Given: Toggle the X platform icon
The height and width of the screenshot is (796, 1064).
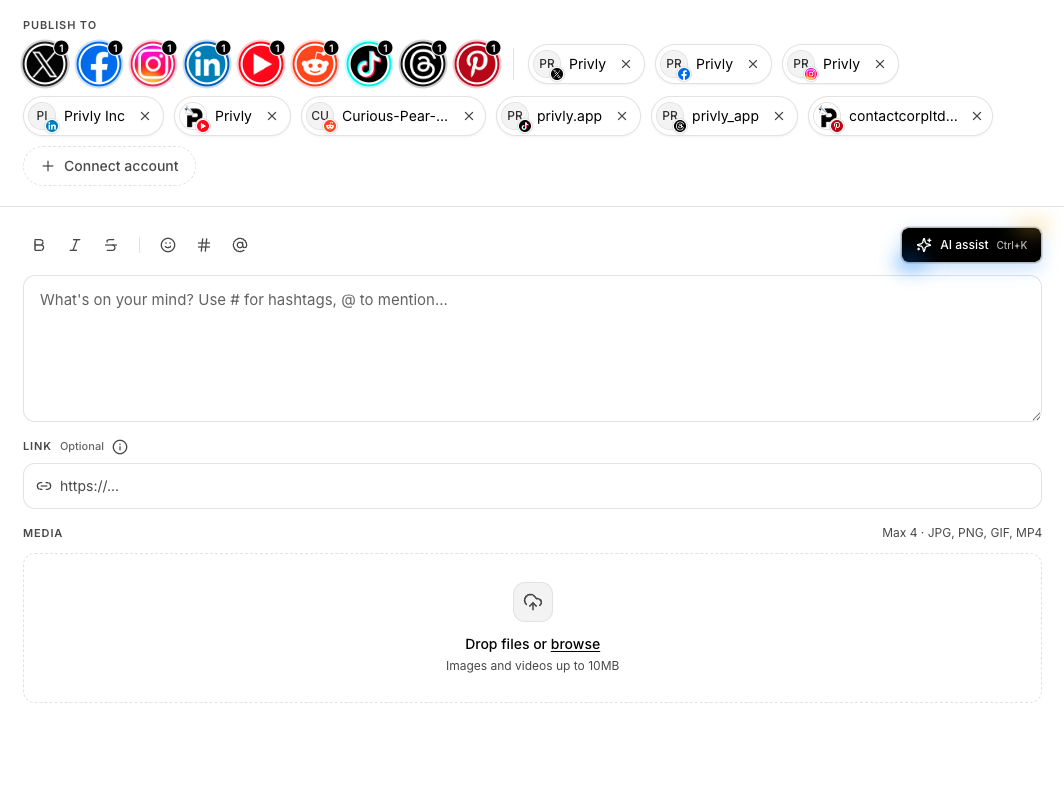Looking at the screenshot, I should pyautogui.click(x=45, y=63).
